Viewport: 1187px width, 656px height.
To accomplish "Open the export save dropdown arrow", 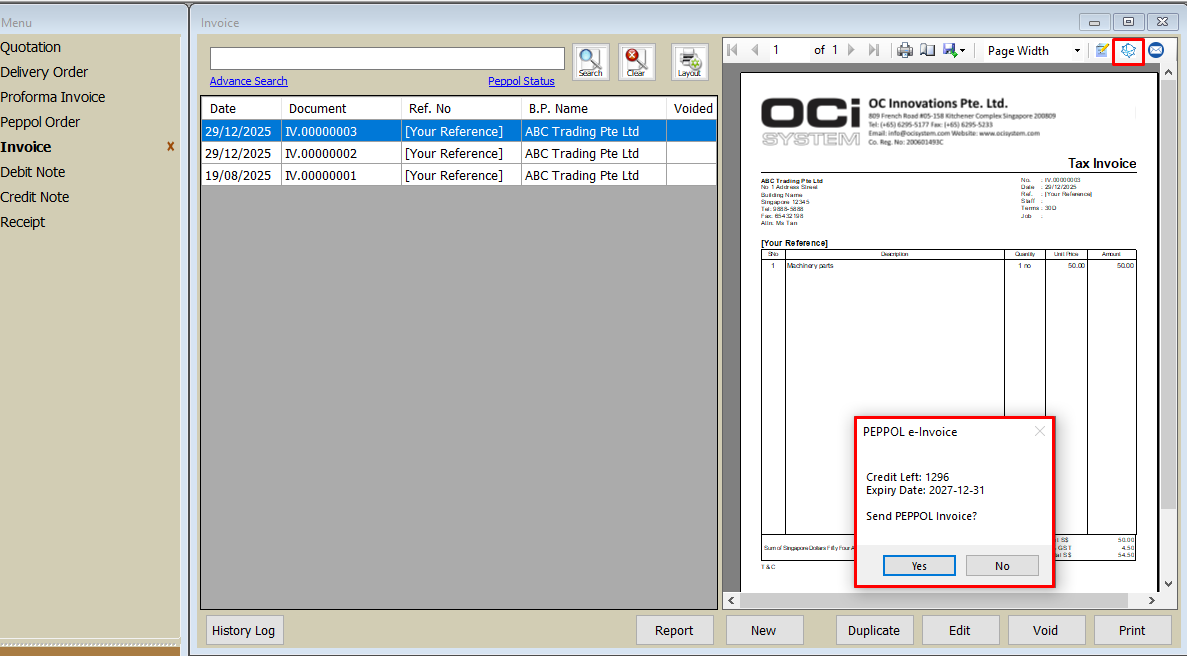I will pyautogui.click(x=962, y=51).
